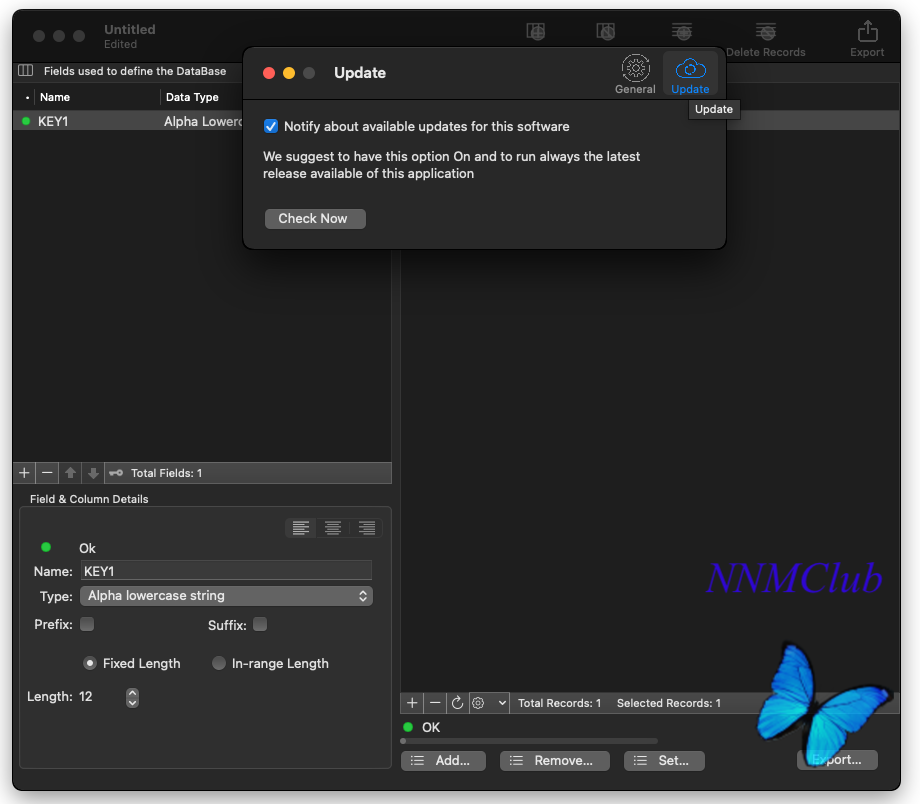The image size is (920, 804).
Task: Minimize the Update preferences window
Action: point(289,73)
